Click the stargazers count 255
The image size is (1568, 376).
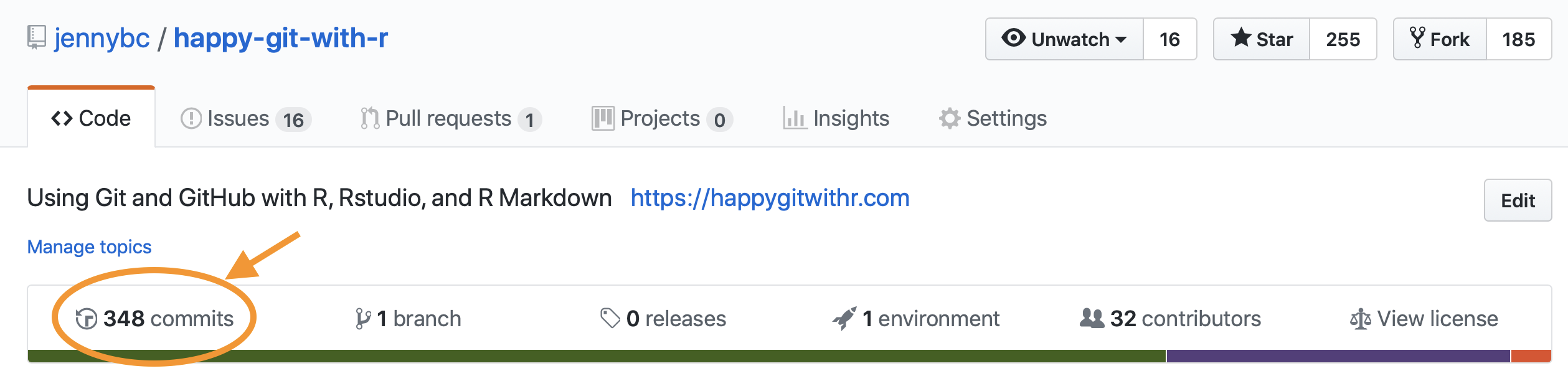coord(1343,39)
